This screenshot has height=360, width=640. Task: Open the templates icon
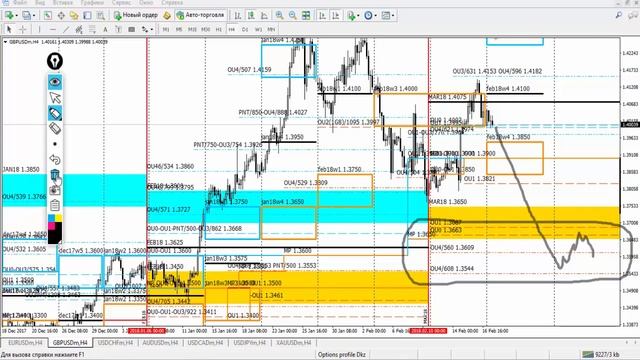[x=385, y=16]
